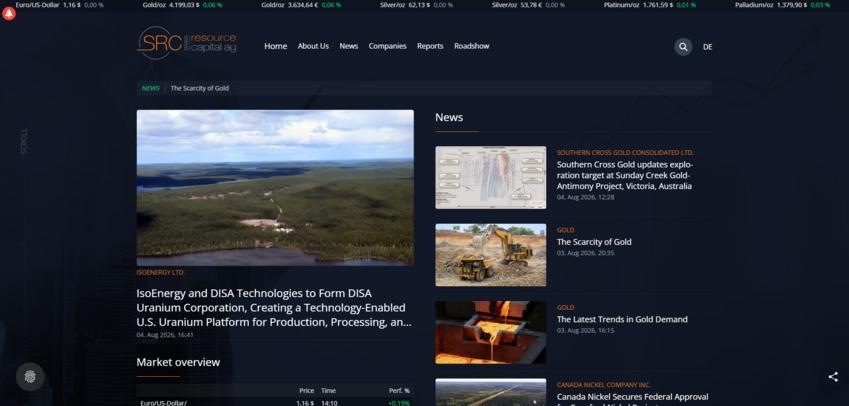Click Silver/oz 53,78 € ticker entry

click(x=528, y=5)
